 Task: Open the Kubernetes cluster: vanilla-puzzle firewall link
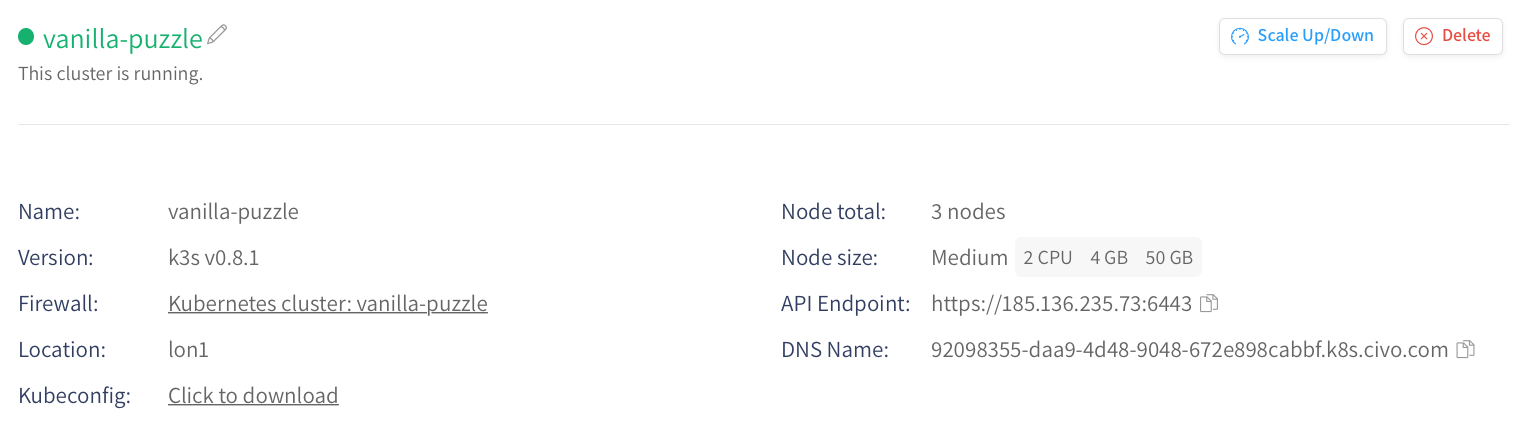point(327,303)
